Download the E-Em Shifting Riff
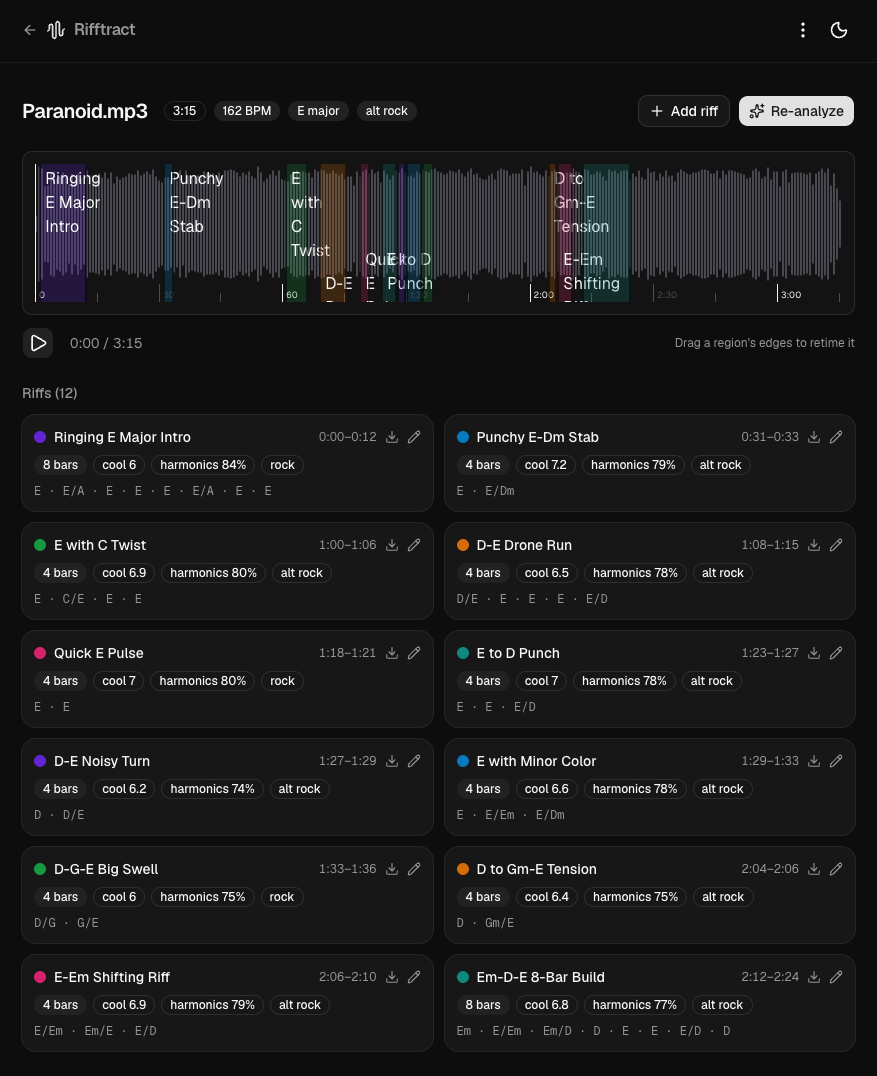877x1076 pixels. pos(392,977)
